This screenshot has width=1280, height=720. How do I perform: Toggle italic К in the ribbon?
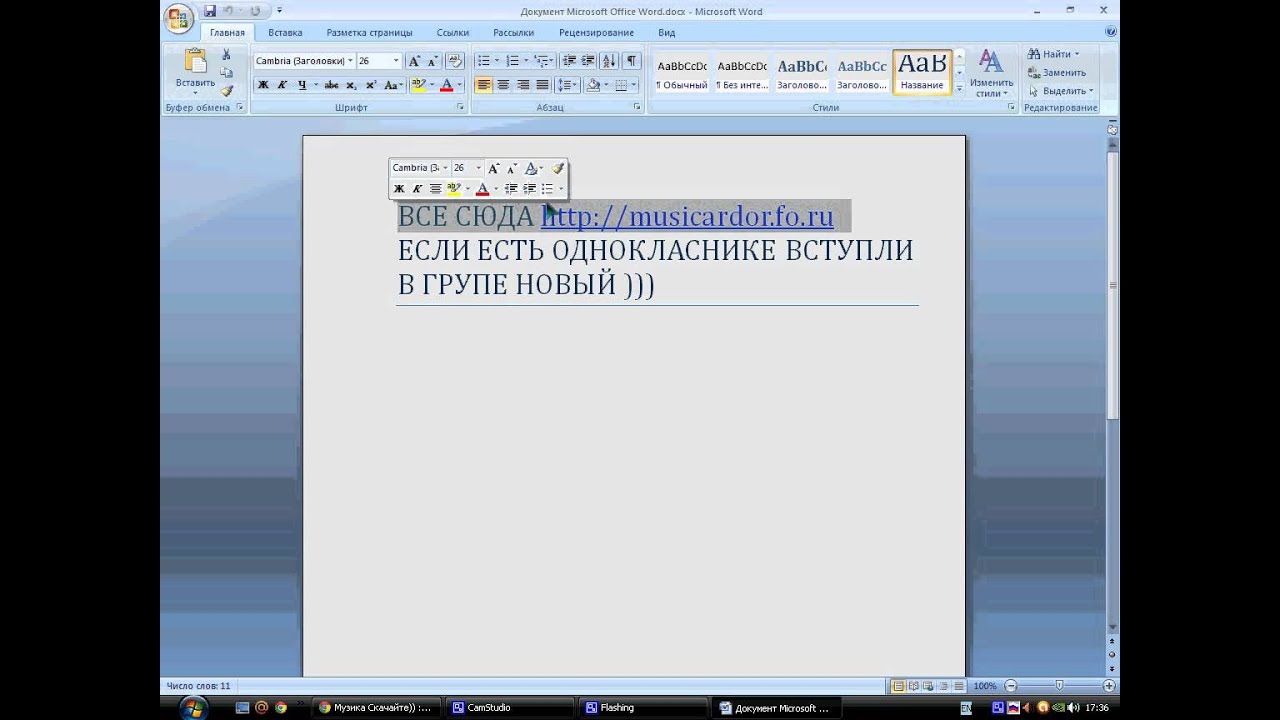(x=282, y=85)
